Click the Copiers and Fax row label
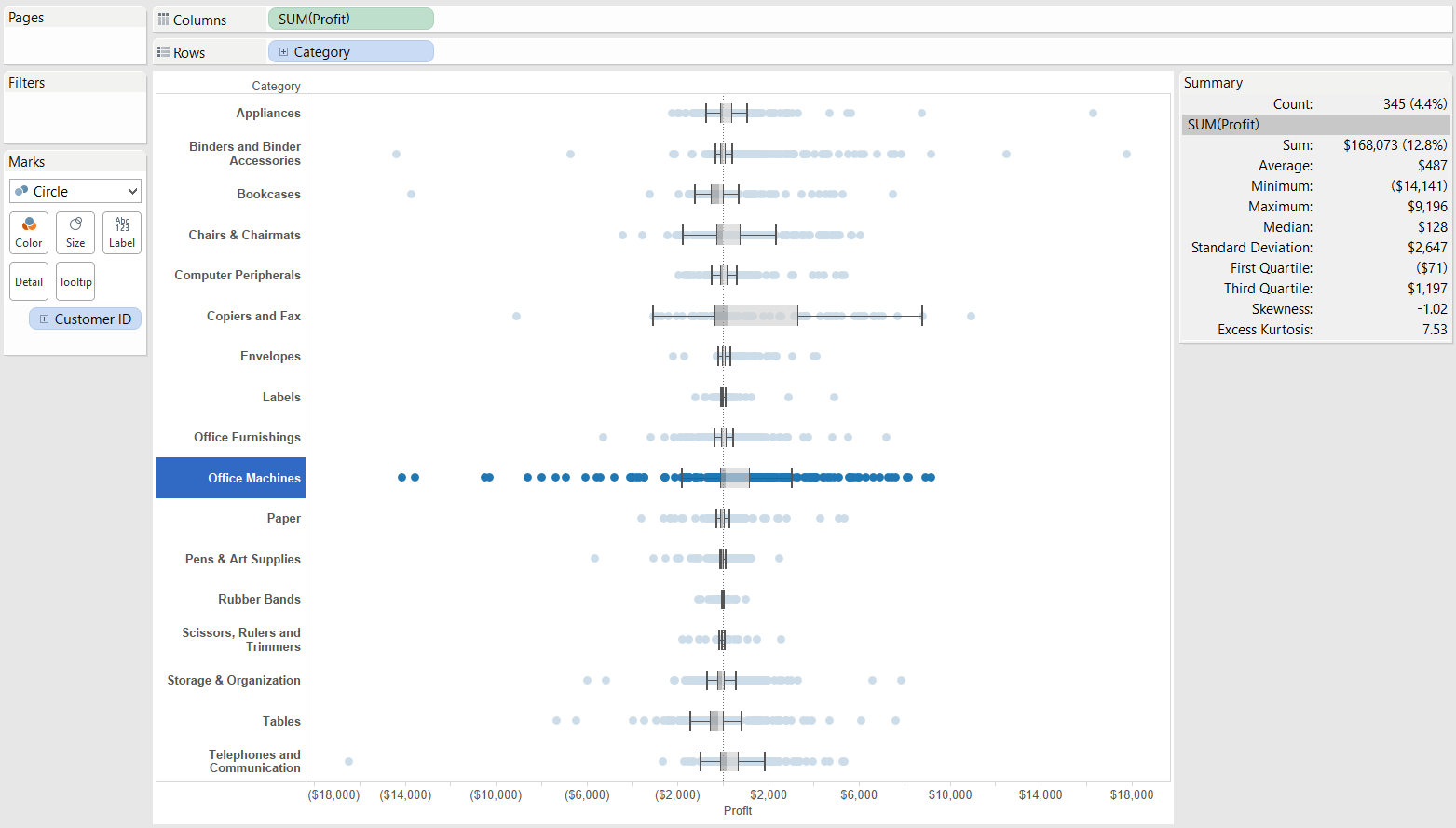 pyautogui.click(x=253, y=316)
